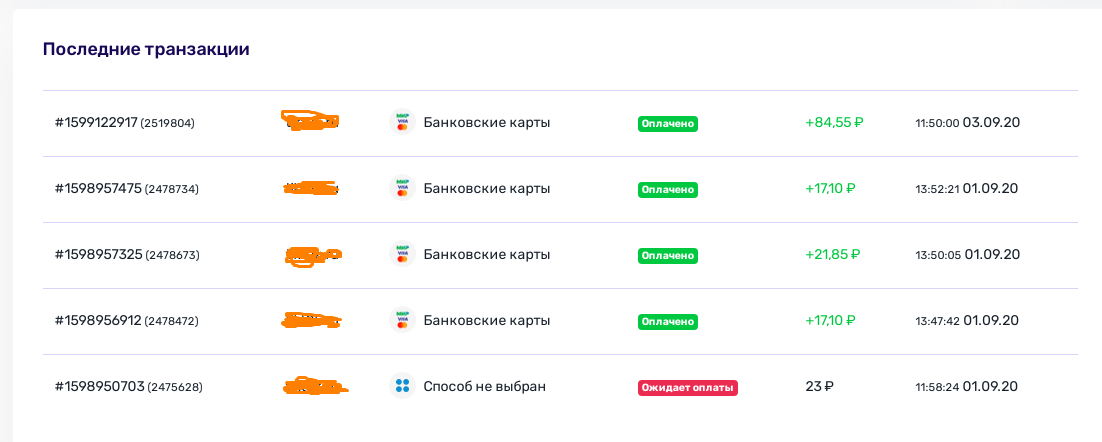The image size is (1102, 442).
Task: Open transaction #1598956912
Action: (x=98, y=321)
